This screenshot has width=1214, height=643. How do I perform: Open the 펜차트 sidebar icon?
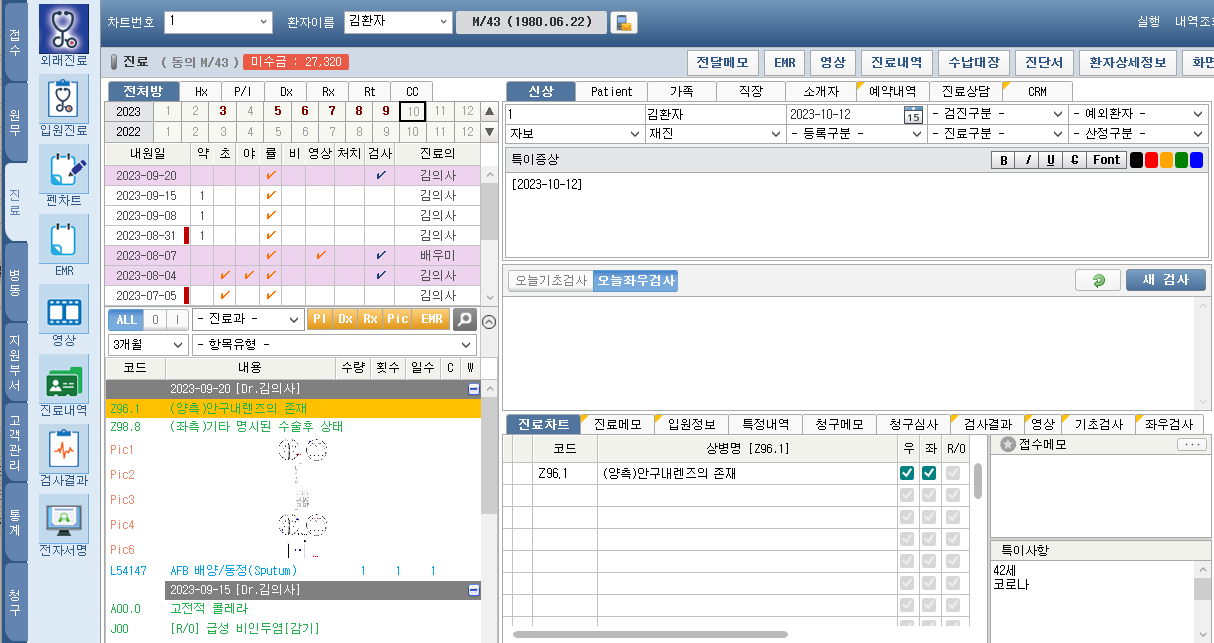(64, 171)
